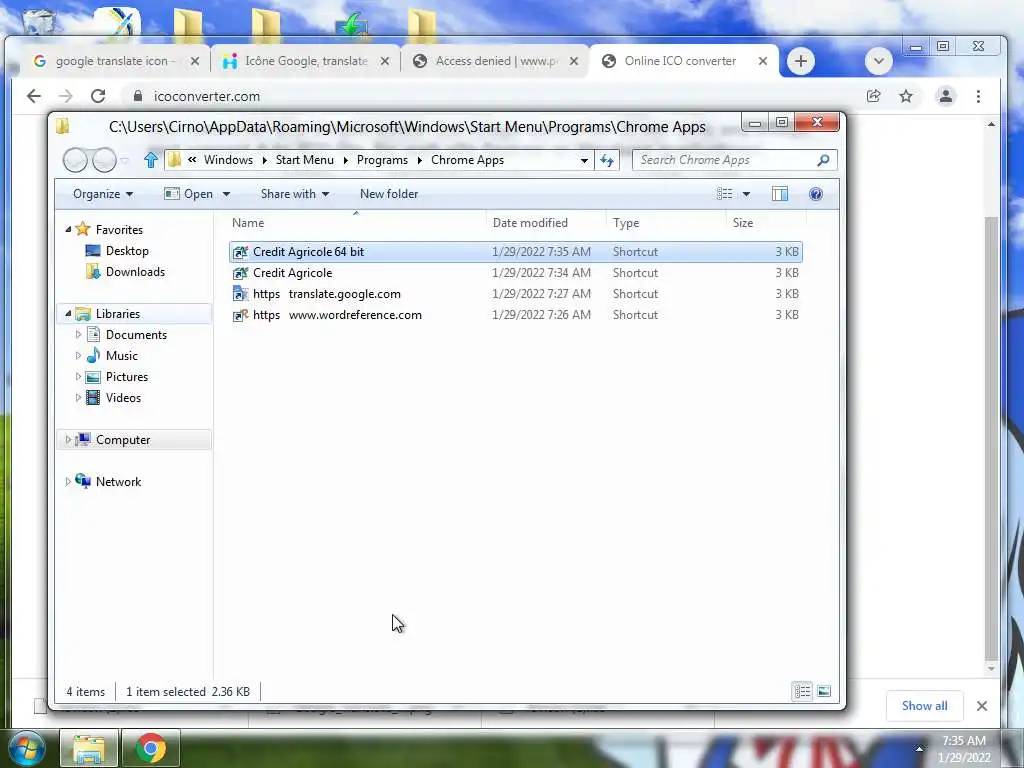
Task: Open the Explorer Help icon
Action: coord(816,194)
